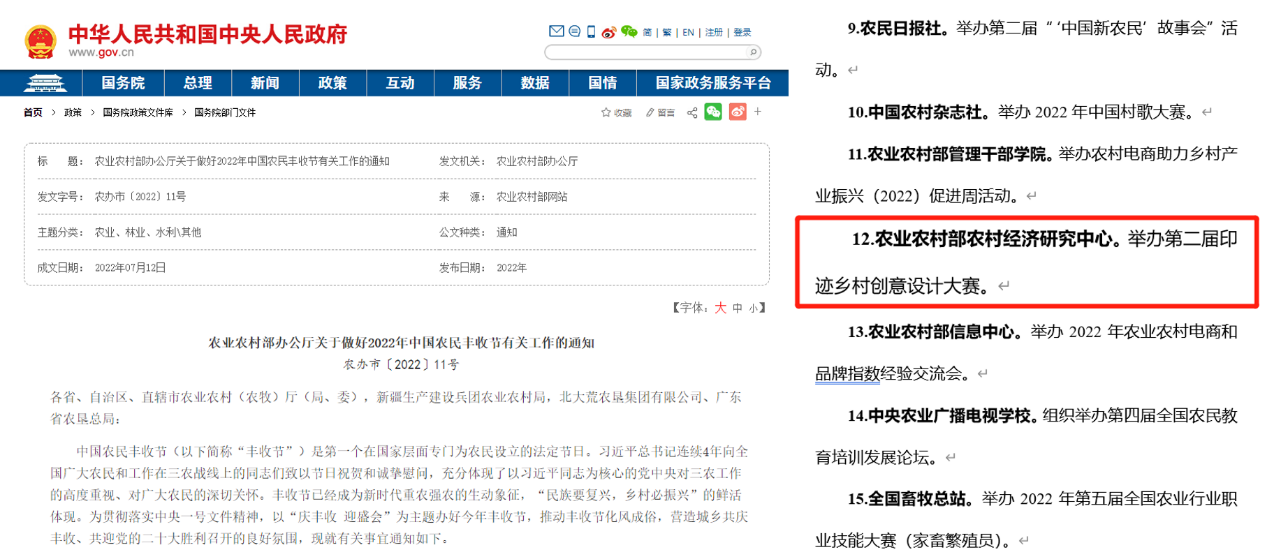Click the 收藏 star icon
This screenshot has height=559, width=1267.
pyautogui.click(x=606, y=112)
